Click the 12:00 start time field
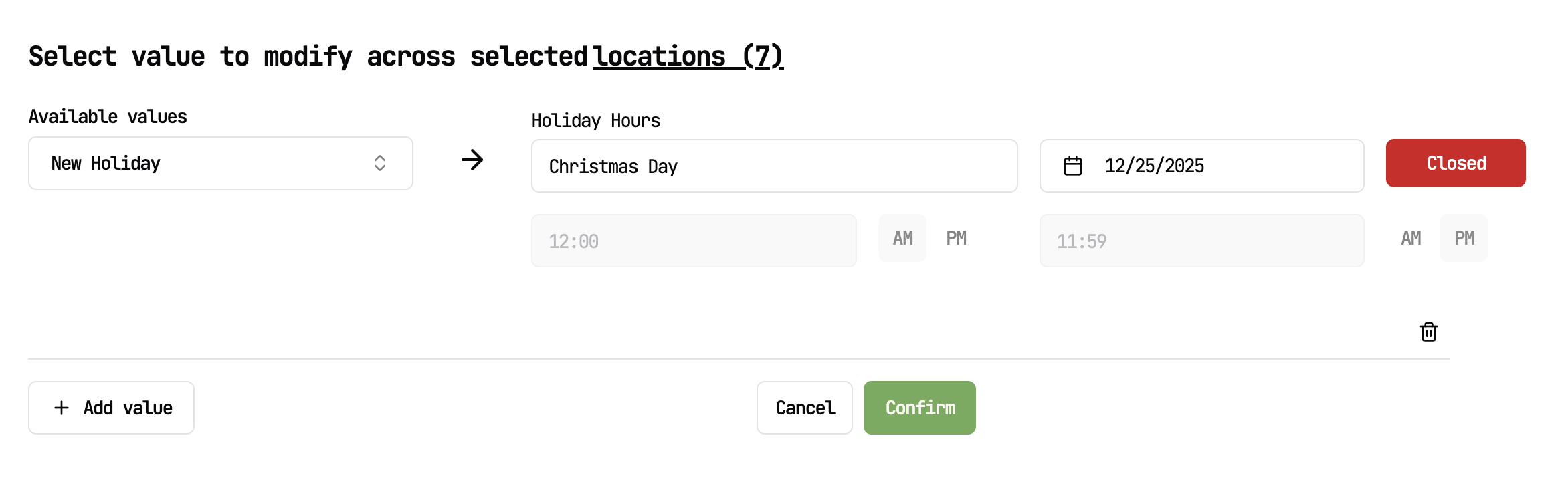Viewport: 1568px width, 496px height. (x=694, y=241)
